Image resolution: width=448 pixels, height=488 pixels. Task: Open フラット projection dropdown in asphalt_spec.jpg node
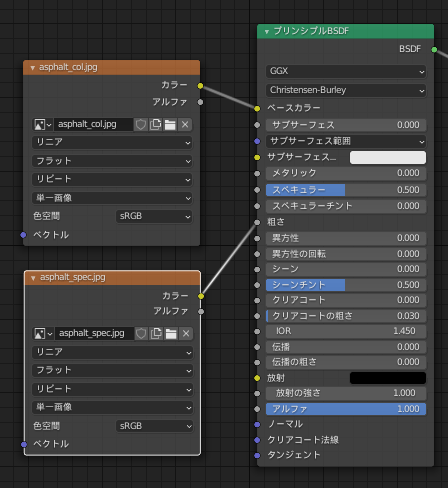(x=113, y=370)
